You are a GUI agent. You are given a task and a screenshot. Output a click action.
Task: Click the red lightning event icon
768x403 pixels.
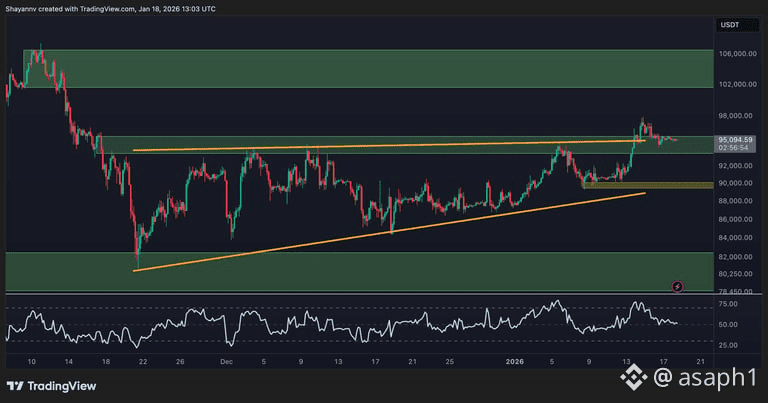tap(677, 286)
